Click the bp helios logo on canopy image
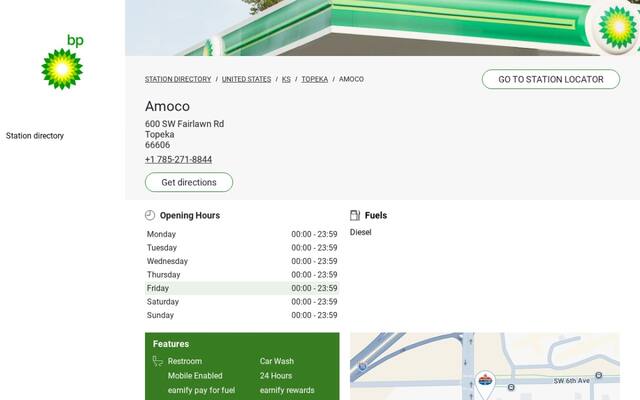This screenshot has width=640, height=400. [x=617, y=27]
